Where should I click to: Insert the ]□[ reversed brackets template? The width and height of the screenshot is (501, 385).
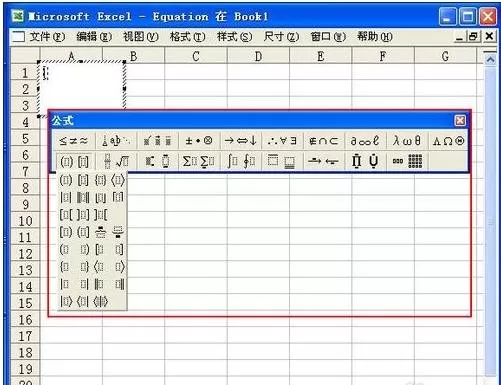point(100,215)
